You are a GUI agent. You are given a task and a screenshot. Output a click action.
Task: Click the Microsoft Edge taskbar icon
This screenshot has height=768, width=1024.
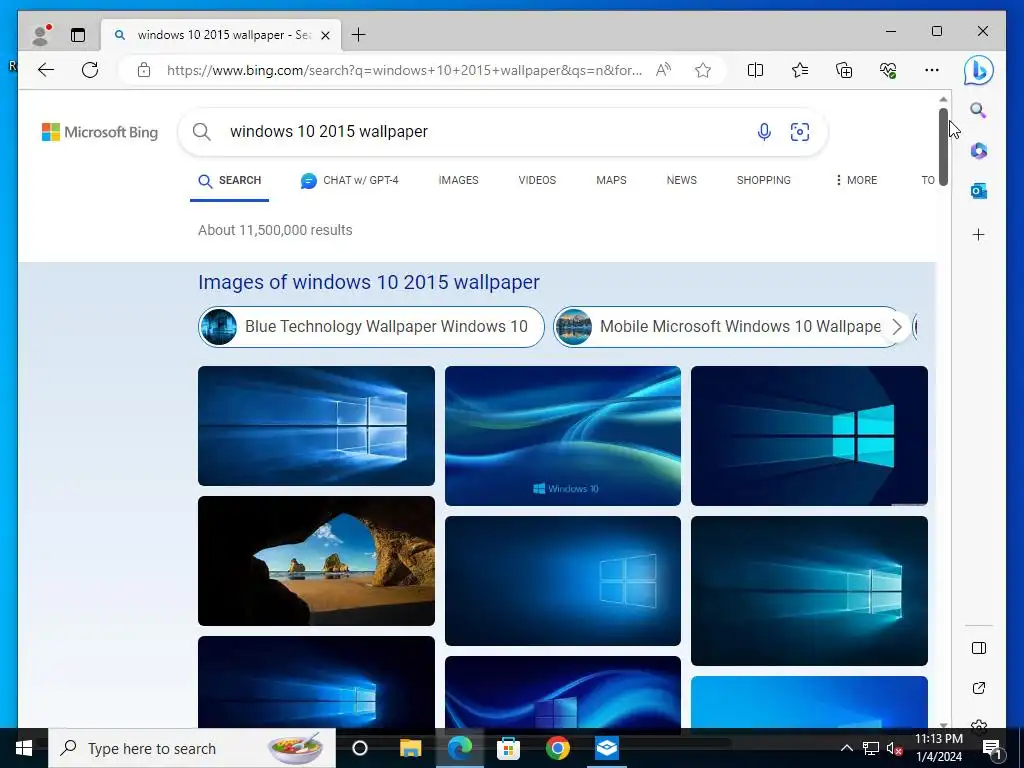[x=460, y=748]
